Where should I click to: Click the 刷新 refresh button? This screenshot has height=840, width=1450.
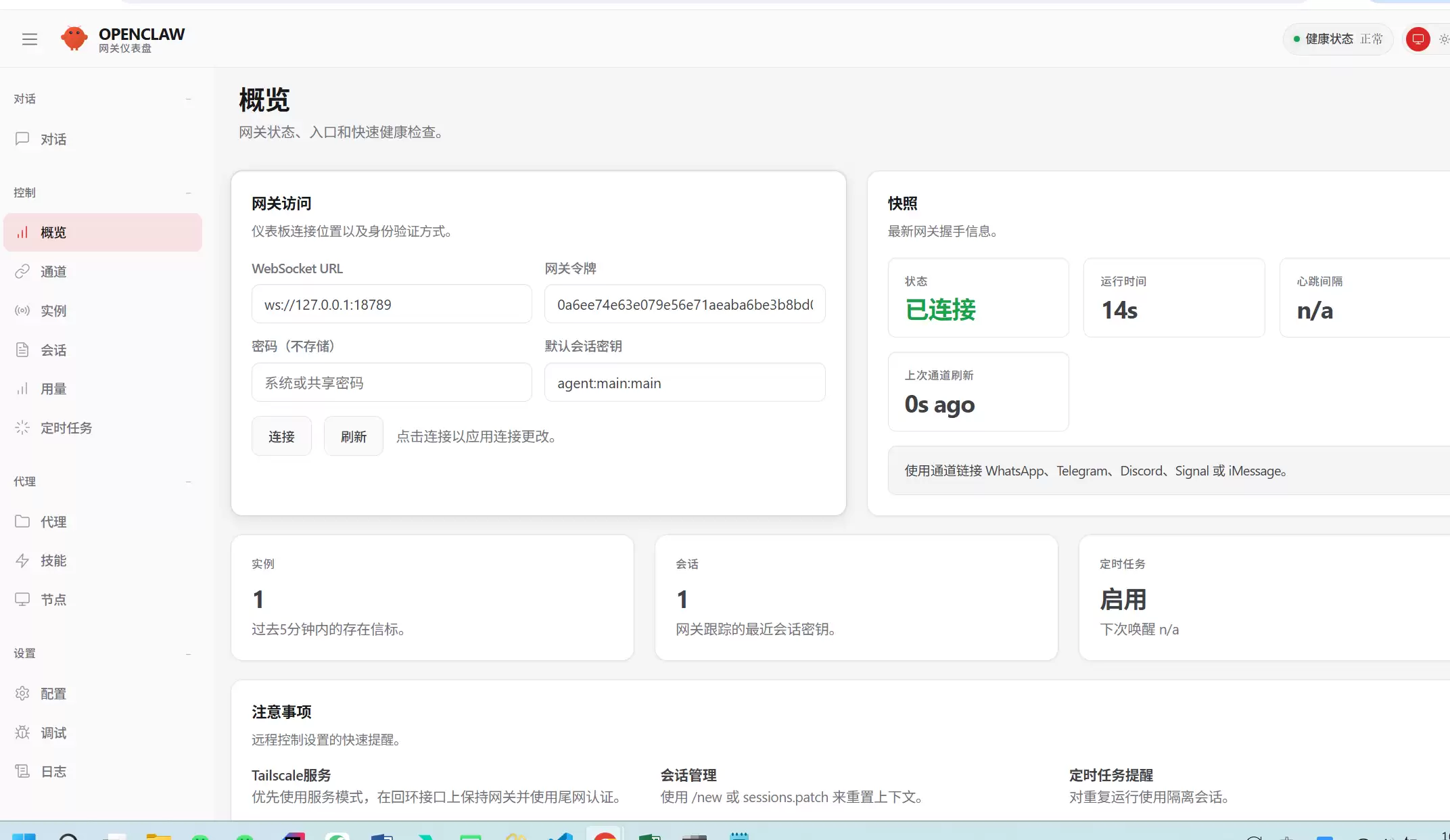click(353, 436)
